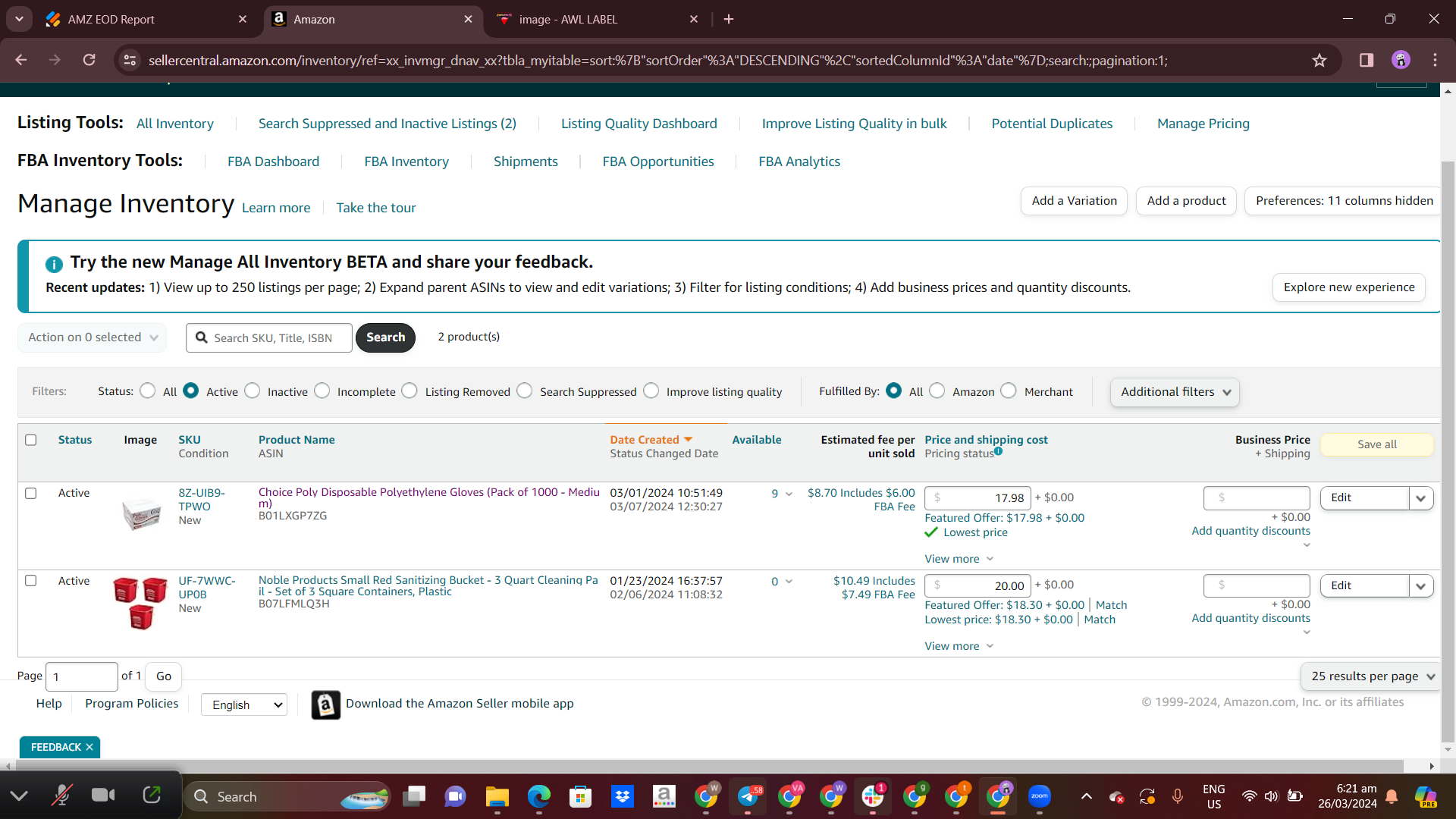Launch File Explorer from the taskbar
1456x819 pixels.
pyautogui.click(x=497, y=796)
